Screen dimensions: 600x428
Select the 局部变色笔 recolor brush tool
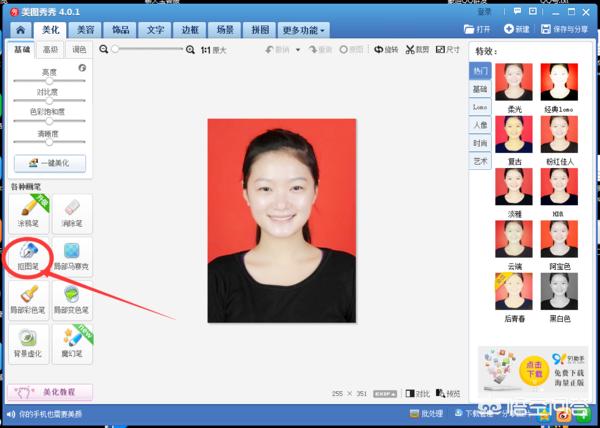point(72,300)
